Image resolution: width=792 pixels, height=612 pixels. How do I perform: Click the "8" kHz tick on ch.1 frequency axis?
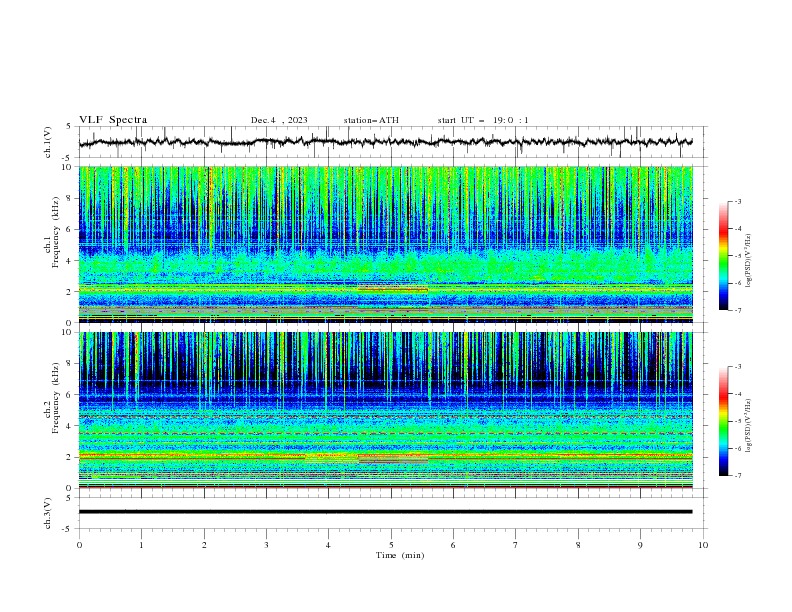69,198
